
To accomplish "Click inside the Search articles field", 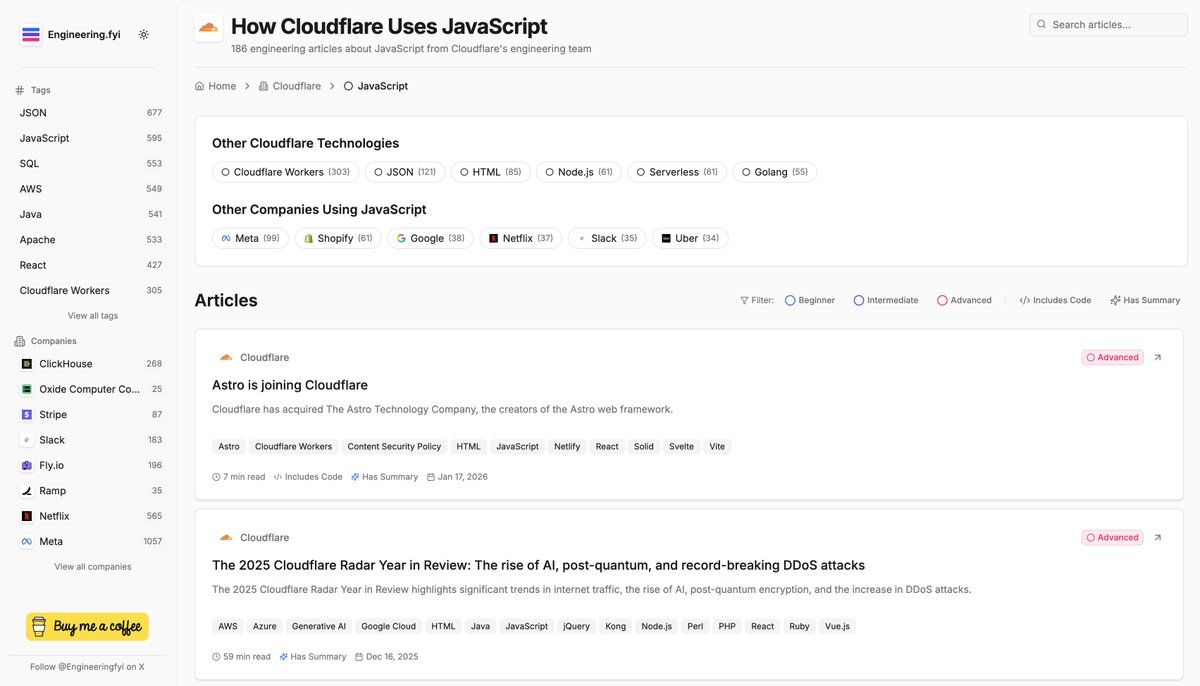I will pos(1108,24).
